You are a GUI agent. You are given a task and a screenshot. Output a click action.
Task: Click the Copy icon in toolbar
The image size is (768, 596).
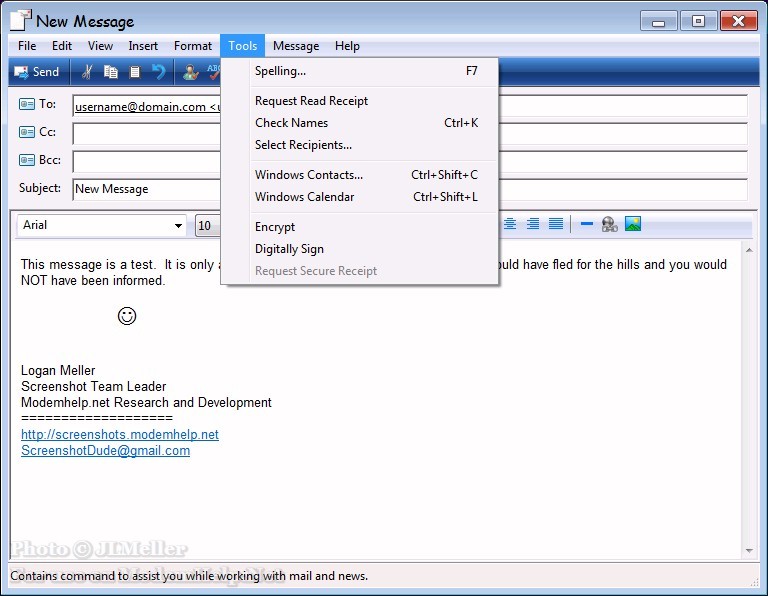(x=111, y=72)
